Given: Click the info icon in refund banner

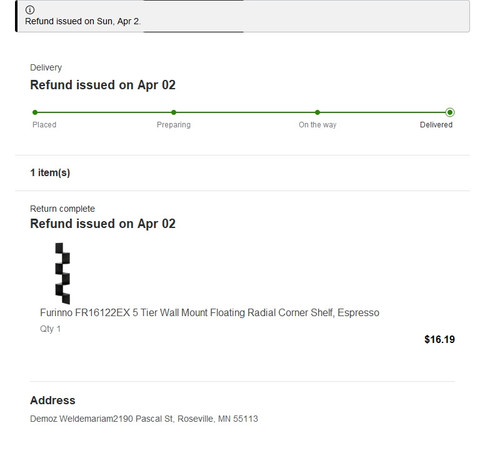Looking at the screenshot, I should [30, 10].
